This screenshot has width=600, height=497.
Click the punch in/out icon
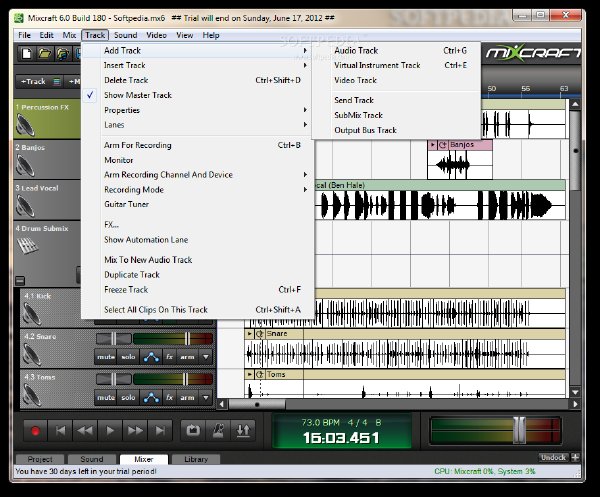point(243,430)
